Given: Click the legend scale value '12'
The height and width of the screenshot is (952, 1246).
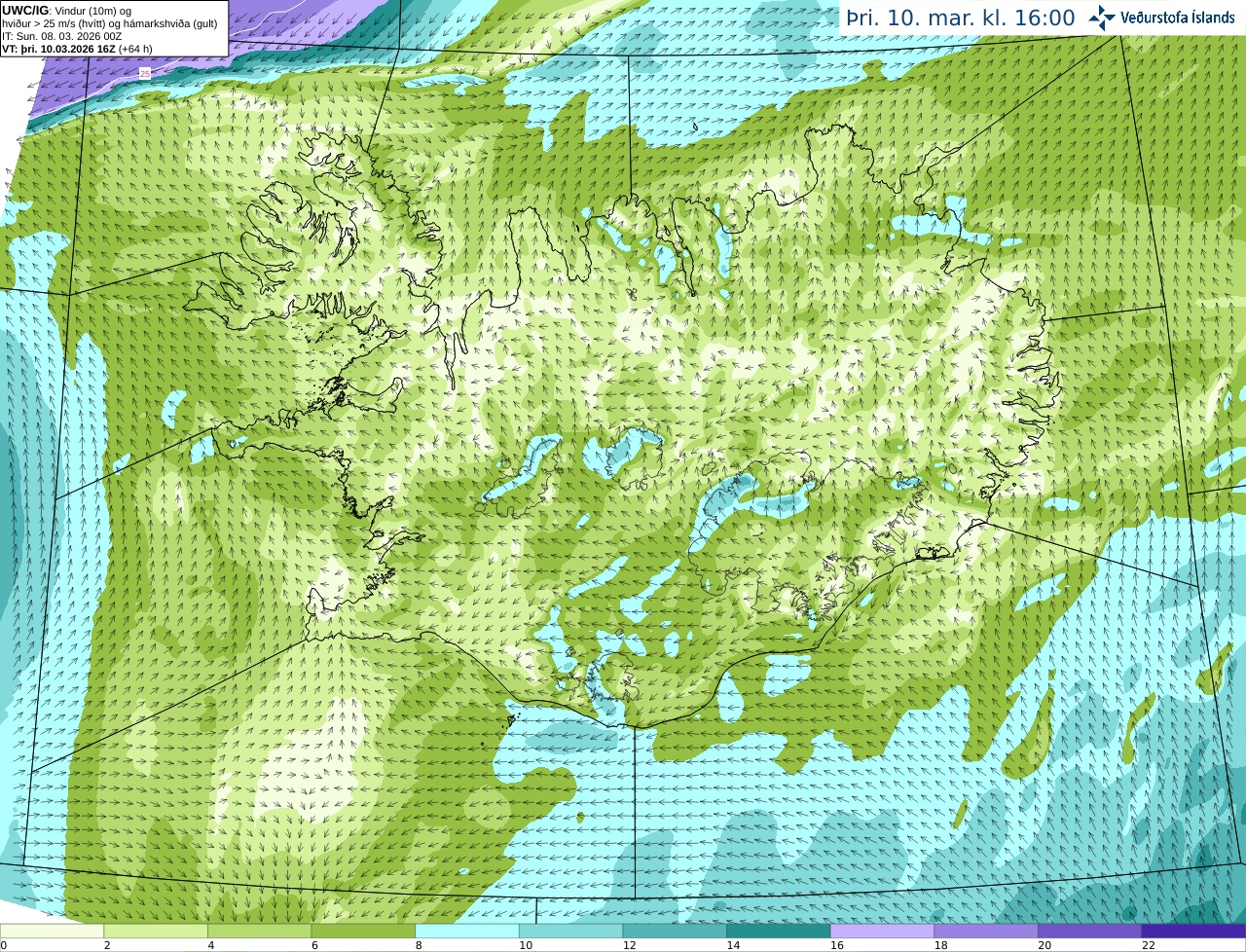Looking at the screenshot, I should [629, 945].
